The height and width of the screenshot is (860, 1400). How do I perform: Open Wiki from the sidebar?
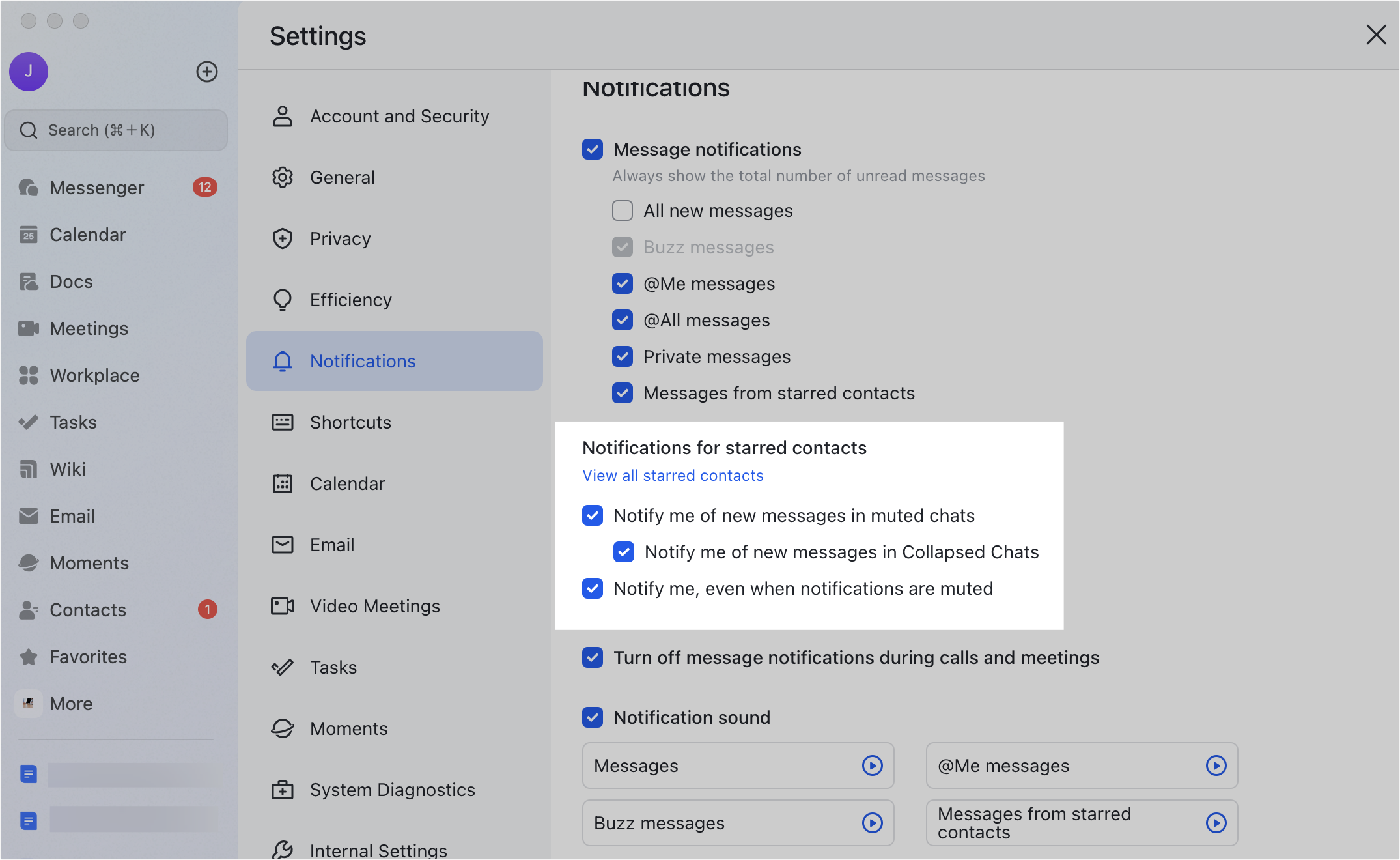tap(68, 469)
